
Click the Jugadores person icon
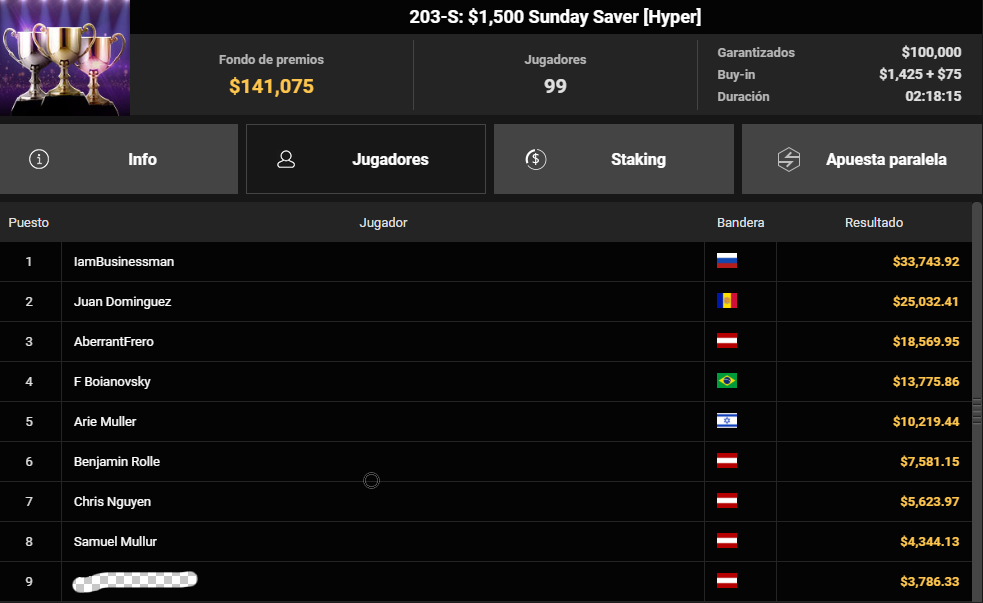286,159
